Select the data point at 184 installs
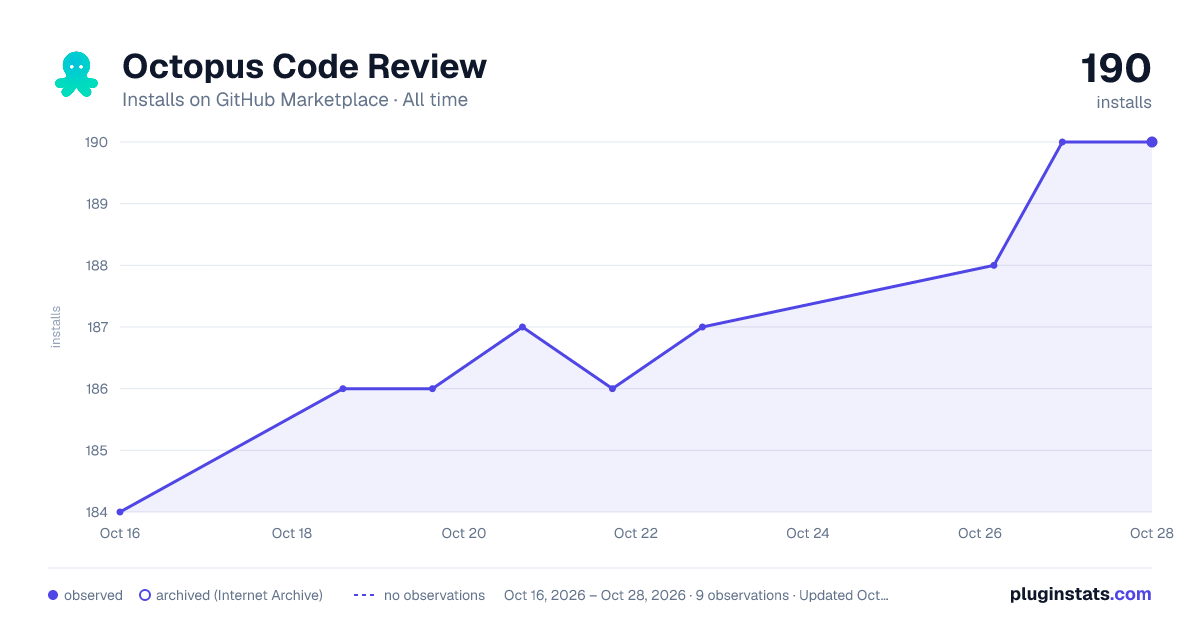This screenshot has width=1200, height=630. click(120, 512)
